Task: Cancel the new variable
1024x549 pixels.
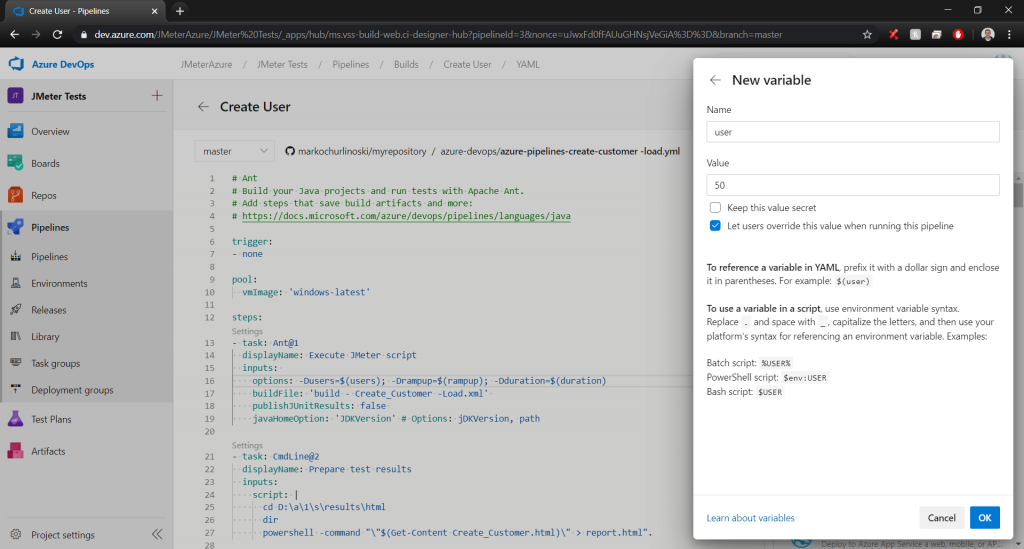Action: pyautogui.click(x=941, y=518)
